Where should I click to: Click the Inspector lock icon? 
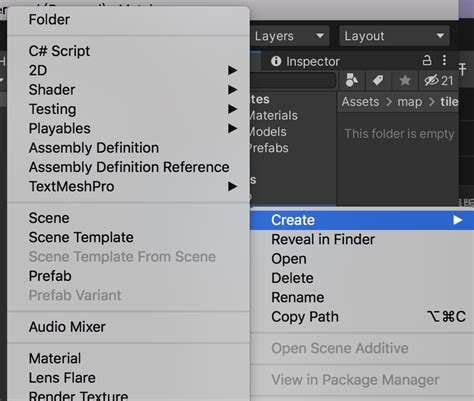click(x=427, y=60)
